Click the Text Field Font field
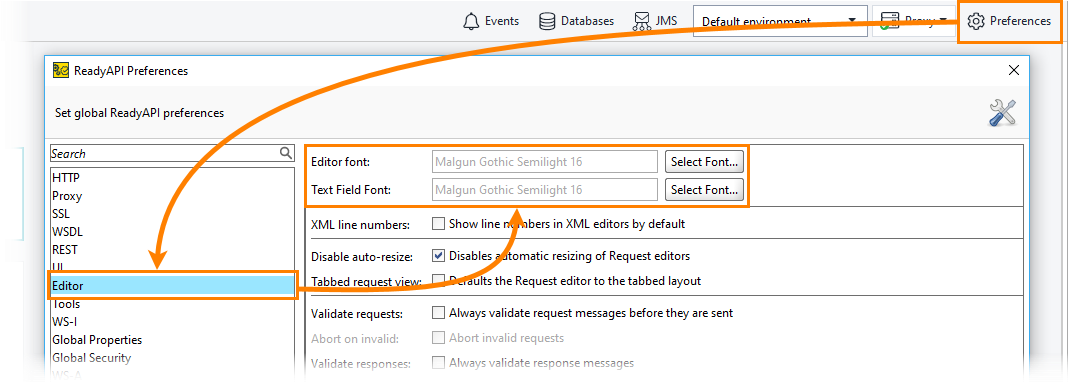The height and width of the screenshot is (383, 1070). tap(545, 189)
